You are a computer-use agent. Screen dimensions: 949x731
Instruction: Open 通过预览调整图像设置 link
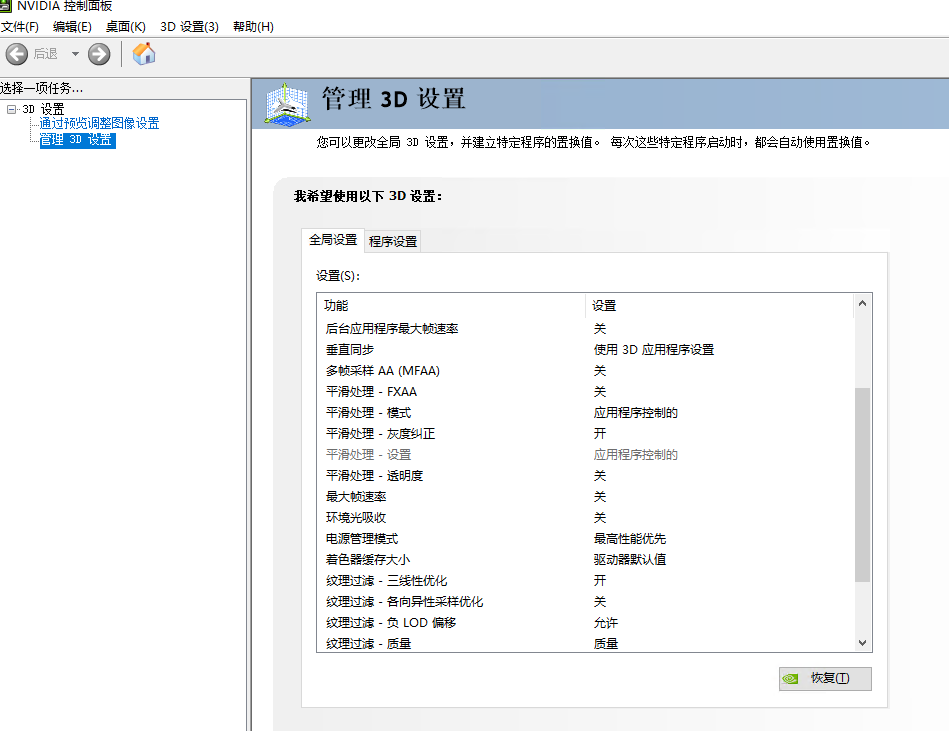click(99, 123)
